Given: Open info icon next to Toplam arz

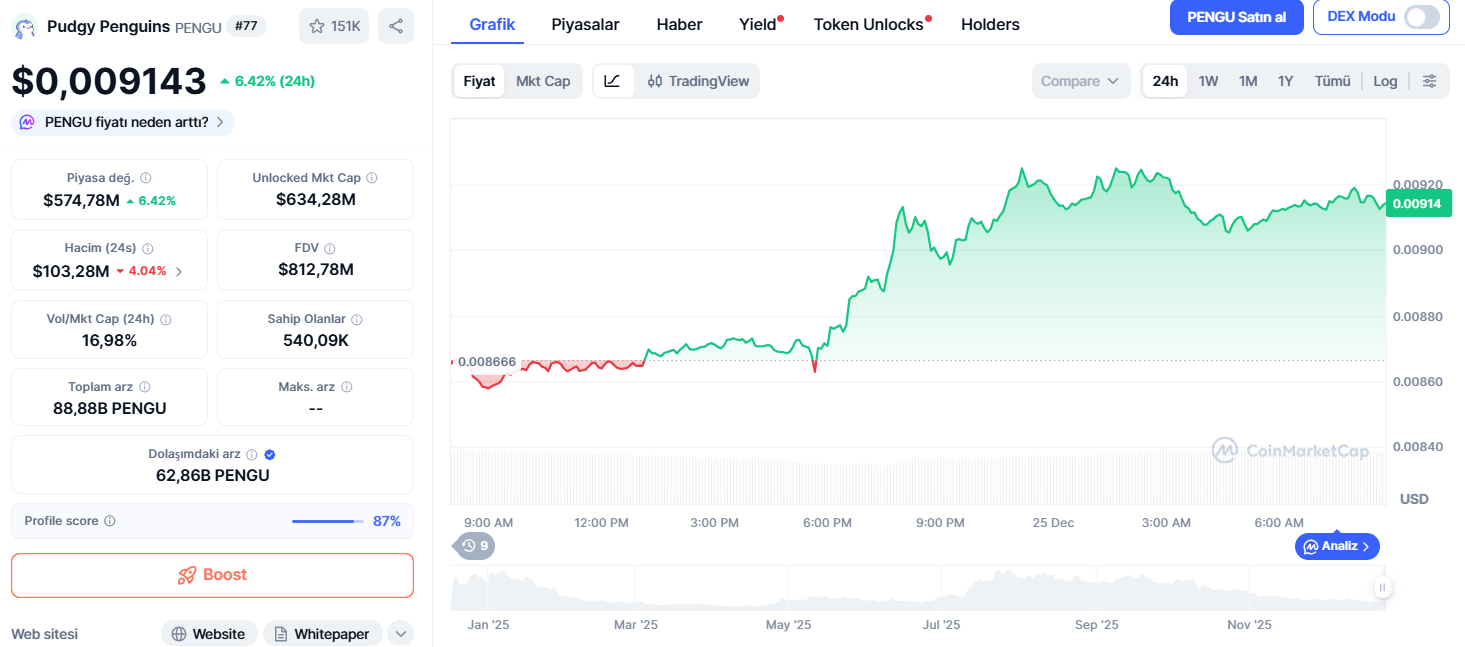Looking at the screenshot, I should 145,387.
